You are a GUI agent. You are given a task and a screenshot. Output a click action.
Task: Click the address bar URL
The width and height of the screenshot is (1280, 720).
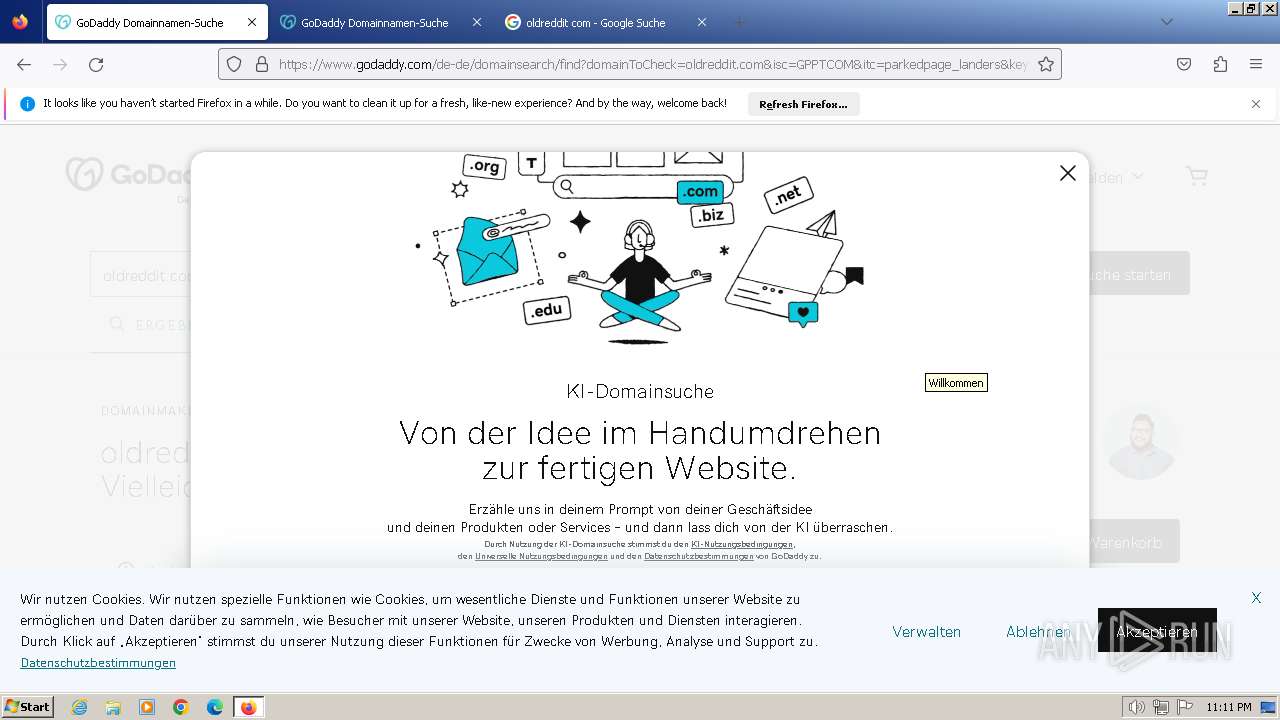pos(652,64)
